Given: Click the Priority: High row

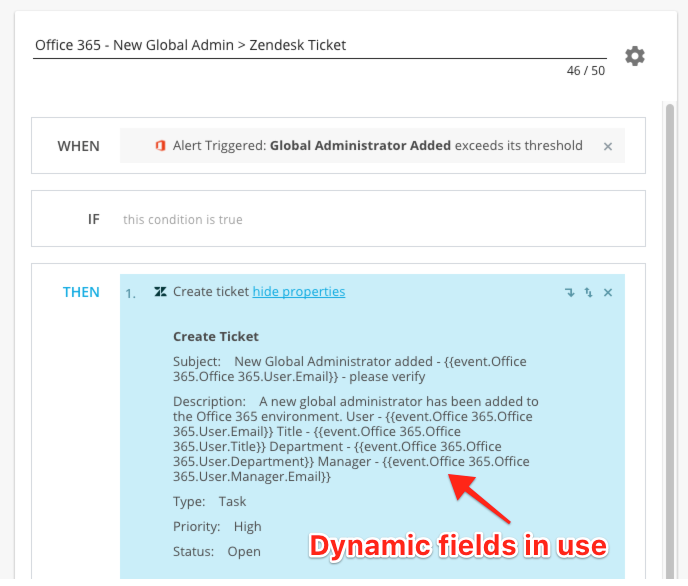Looking at the screenshot, I should (217, 526).
